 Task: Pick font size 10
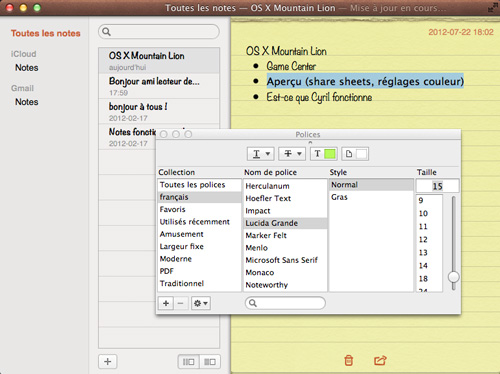pos(429,213)
